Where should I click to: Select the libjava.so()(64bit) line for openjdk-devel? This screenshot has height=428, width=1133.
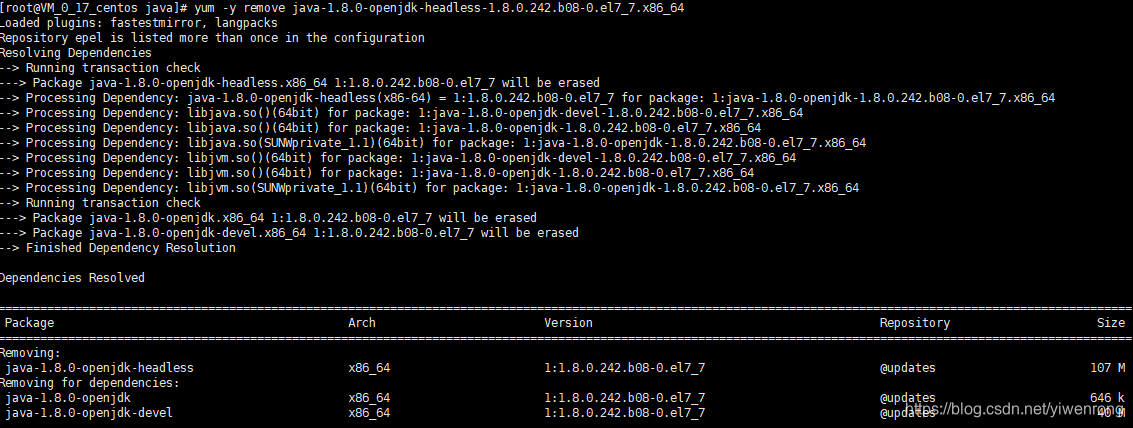(402, 113)
